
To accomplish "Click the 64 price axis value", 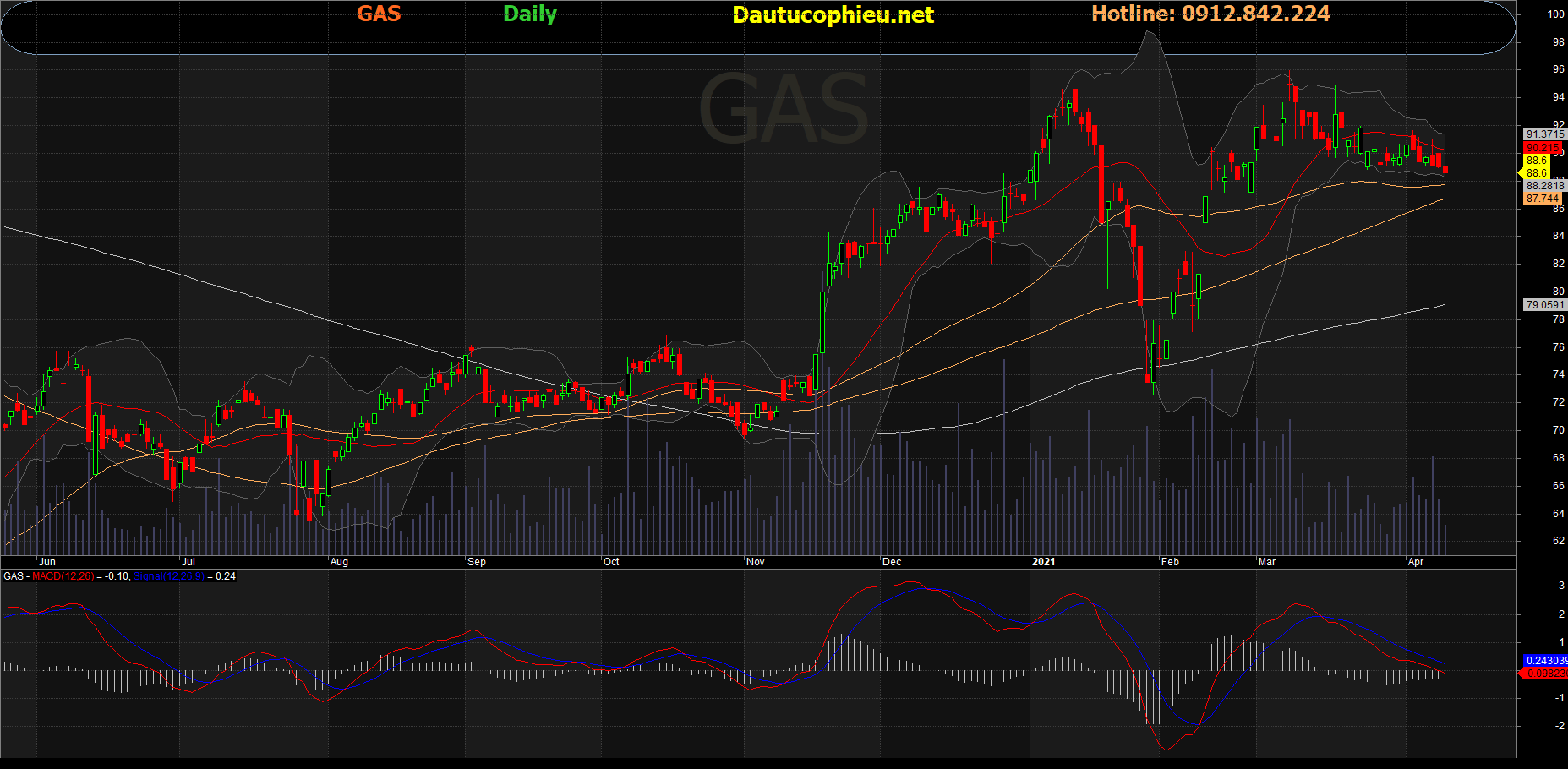I will (1559, 514).
